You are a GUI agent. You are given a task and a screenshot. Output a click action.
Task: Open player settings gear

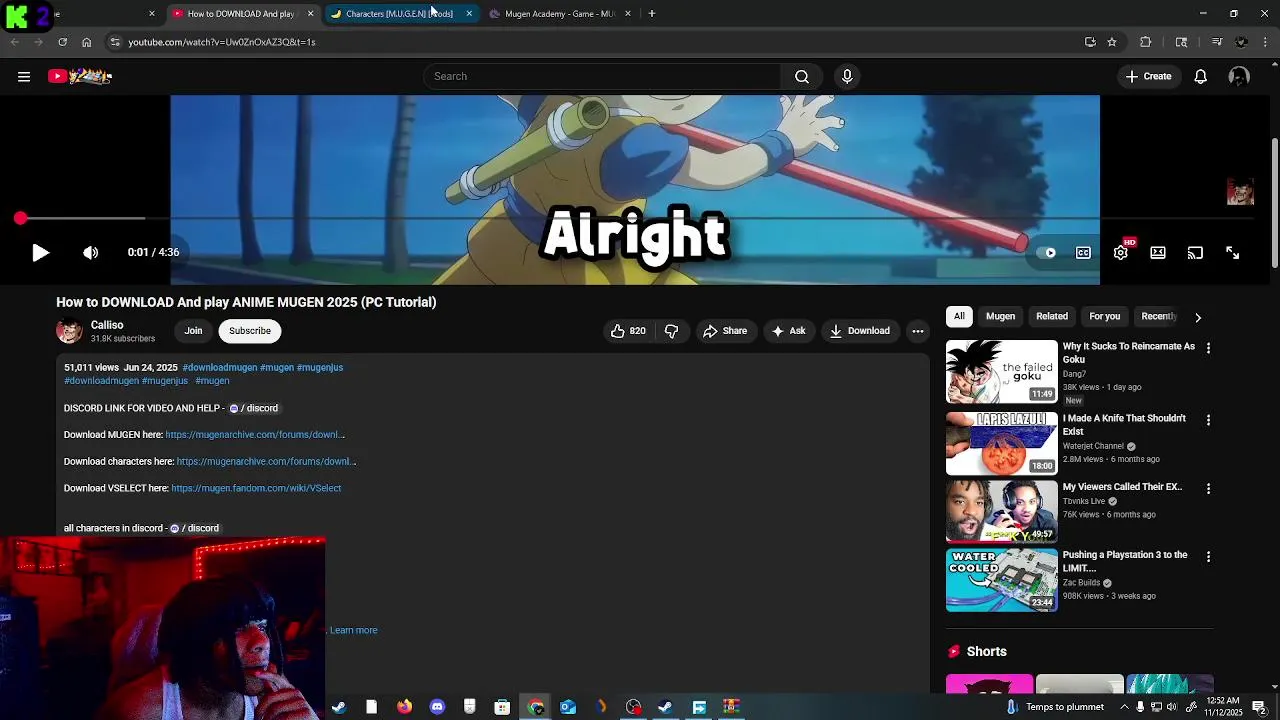pos(1121,253)
